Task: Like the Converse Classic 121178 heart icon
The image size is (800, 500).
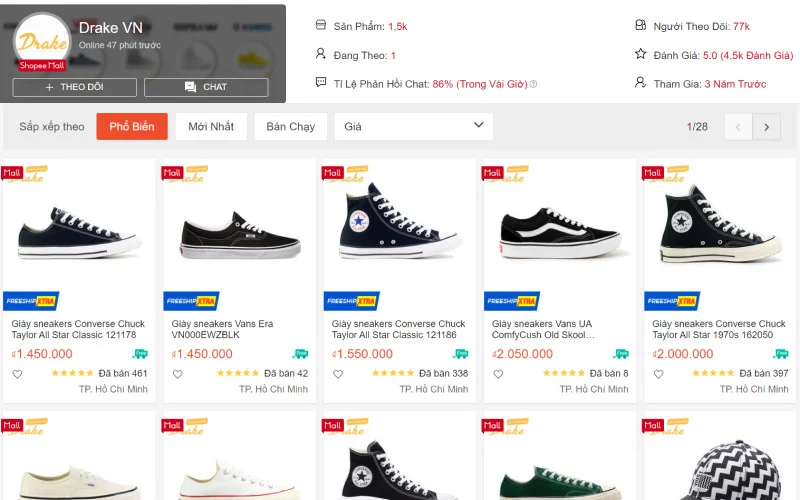Action: tap(17, 374)
